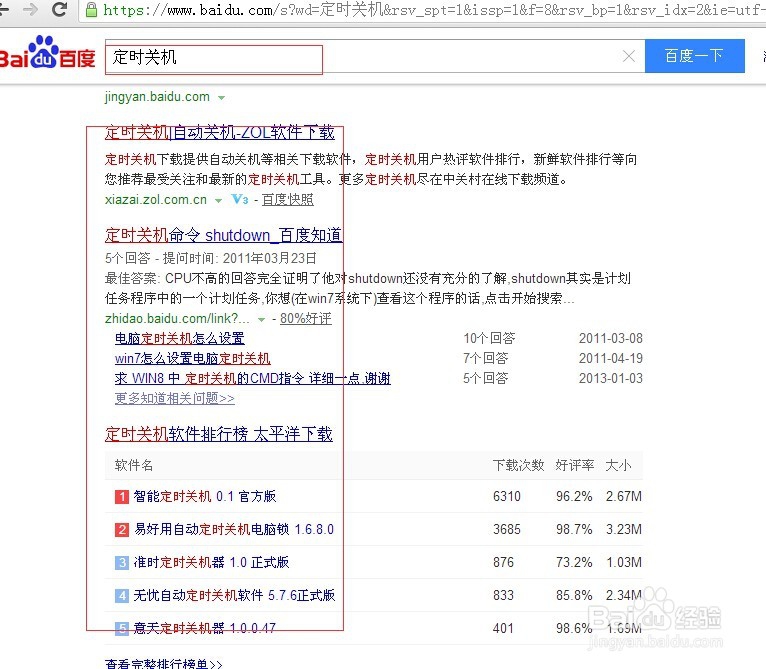This screenshot has height=669, width=766.
Task: Expand zhidao.baidu.com link dropdown arrow
Action: (x=261, y=320)
